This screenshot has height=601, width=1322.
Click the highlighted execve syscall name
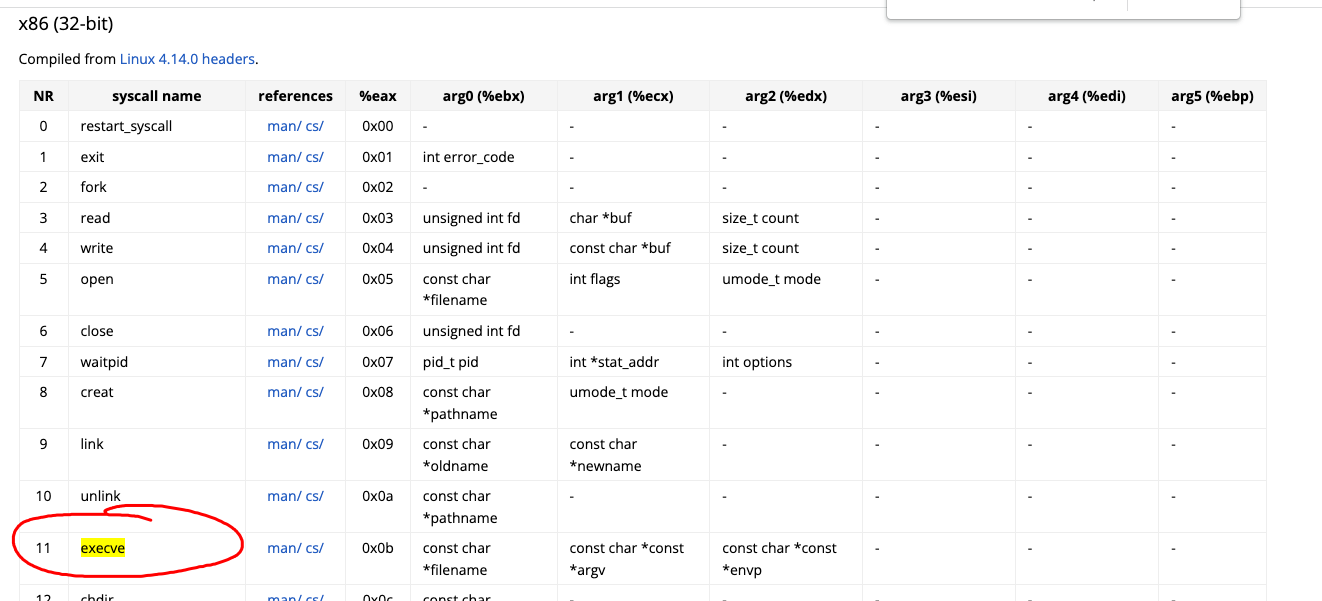click(x=103, y=548)
